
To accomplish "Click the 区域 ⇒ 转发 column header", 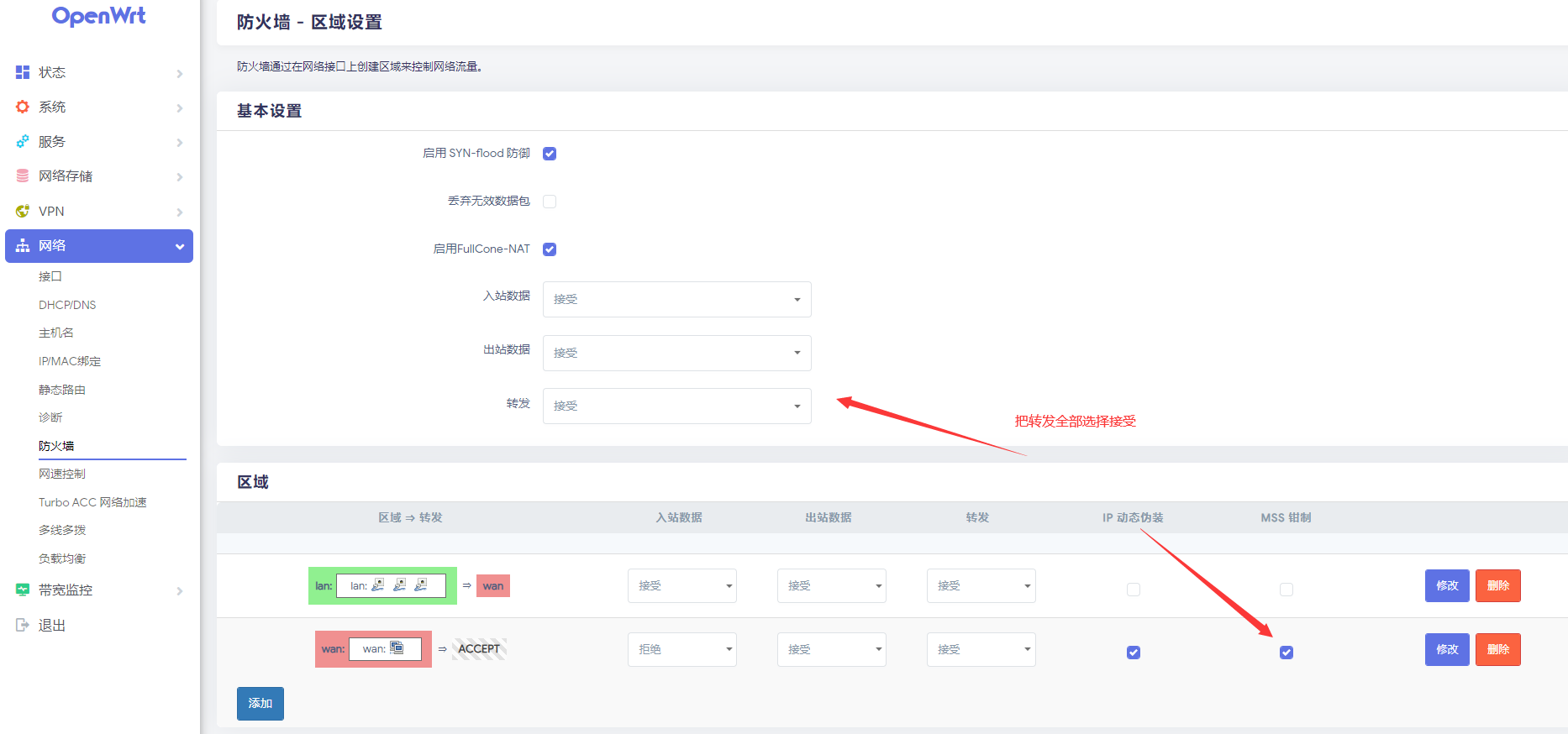I will [x=410, y=517].
